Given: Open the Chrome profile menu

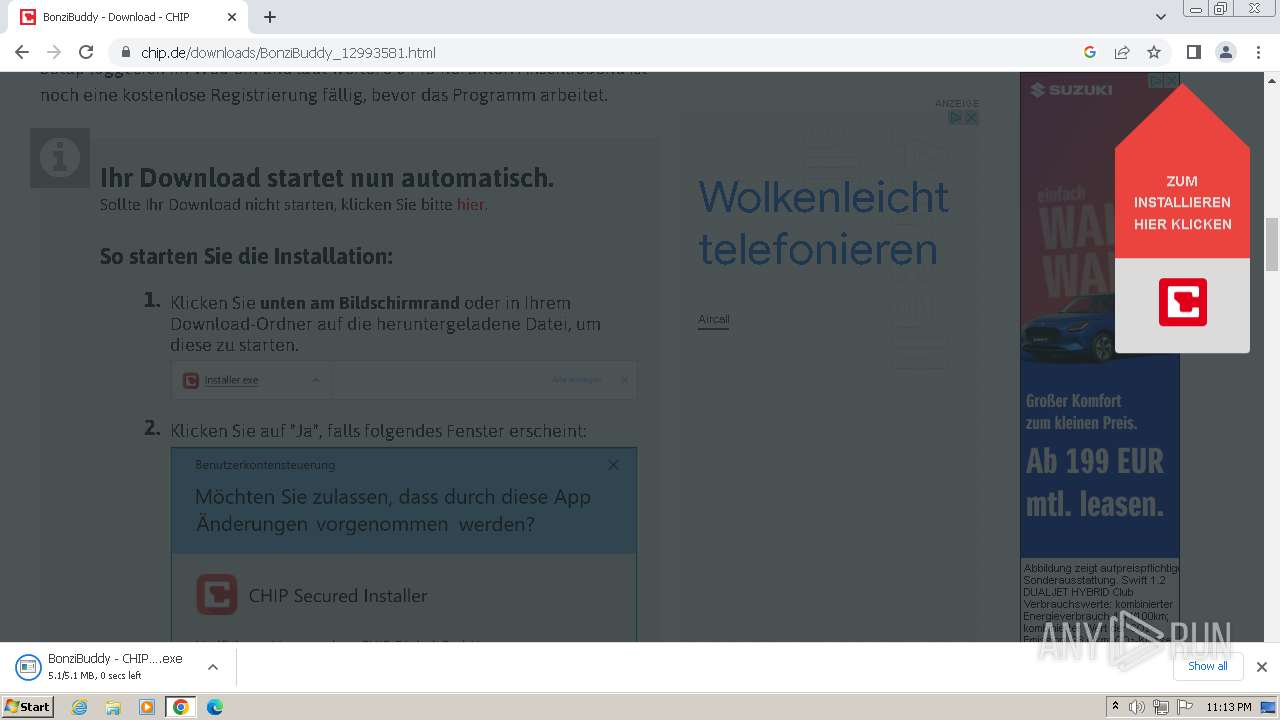Looking at the screenshot, I should [x=1226, y=52].
